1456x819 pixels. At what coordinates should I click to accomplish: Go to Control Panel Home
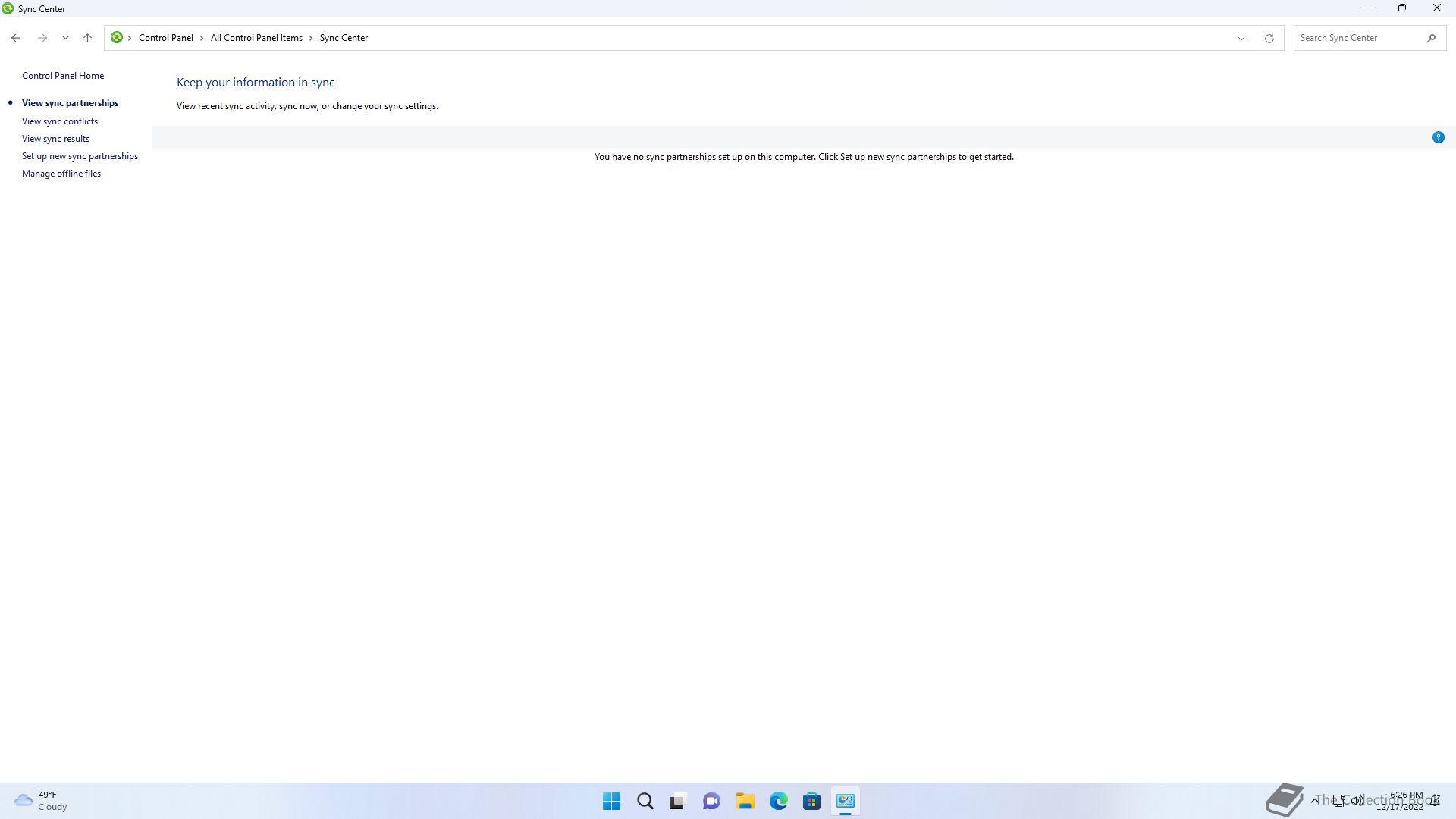pos(63,76)
